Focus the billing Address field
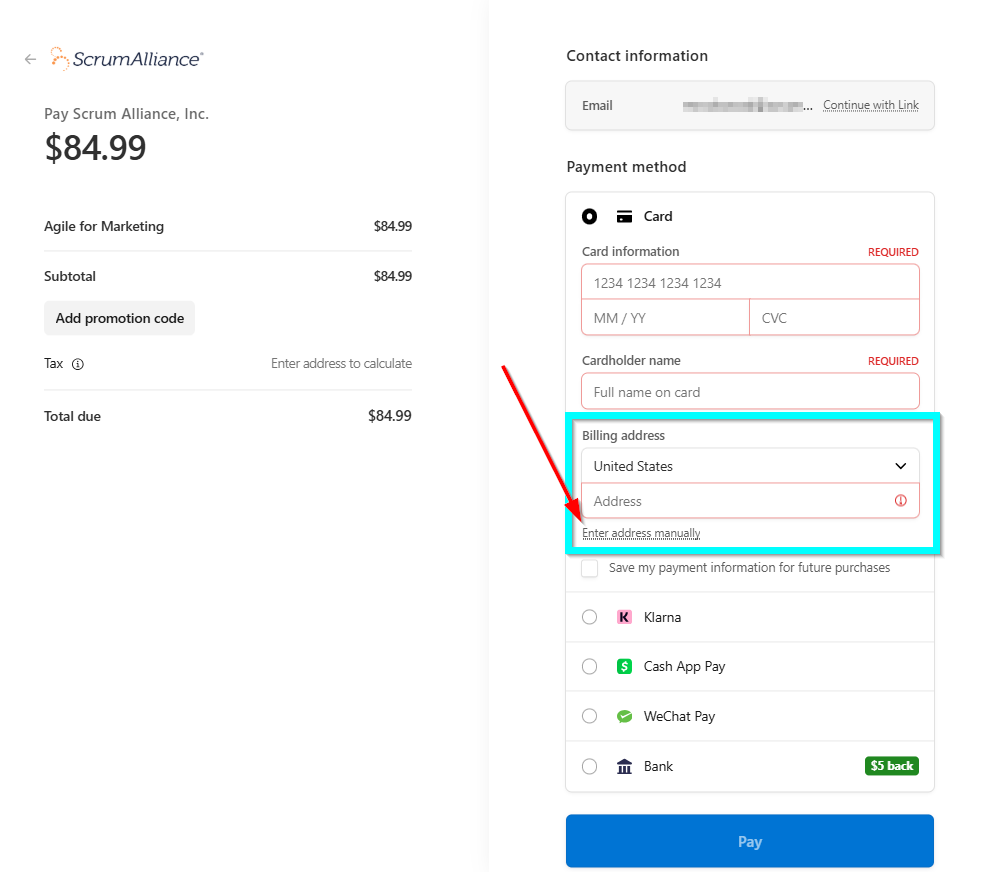The width and height of the screenshot is (991, 872). tap(750, 501)
